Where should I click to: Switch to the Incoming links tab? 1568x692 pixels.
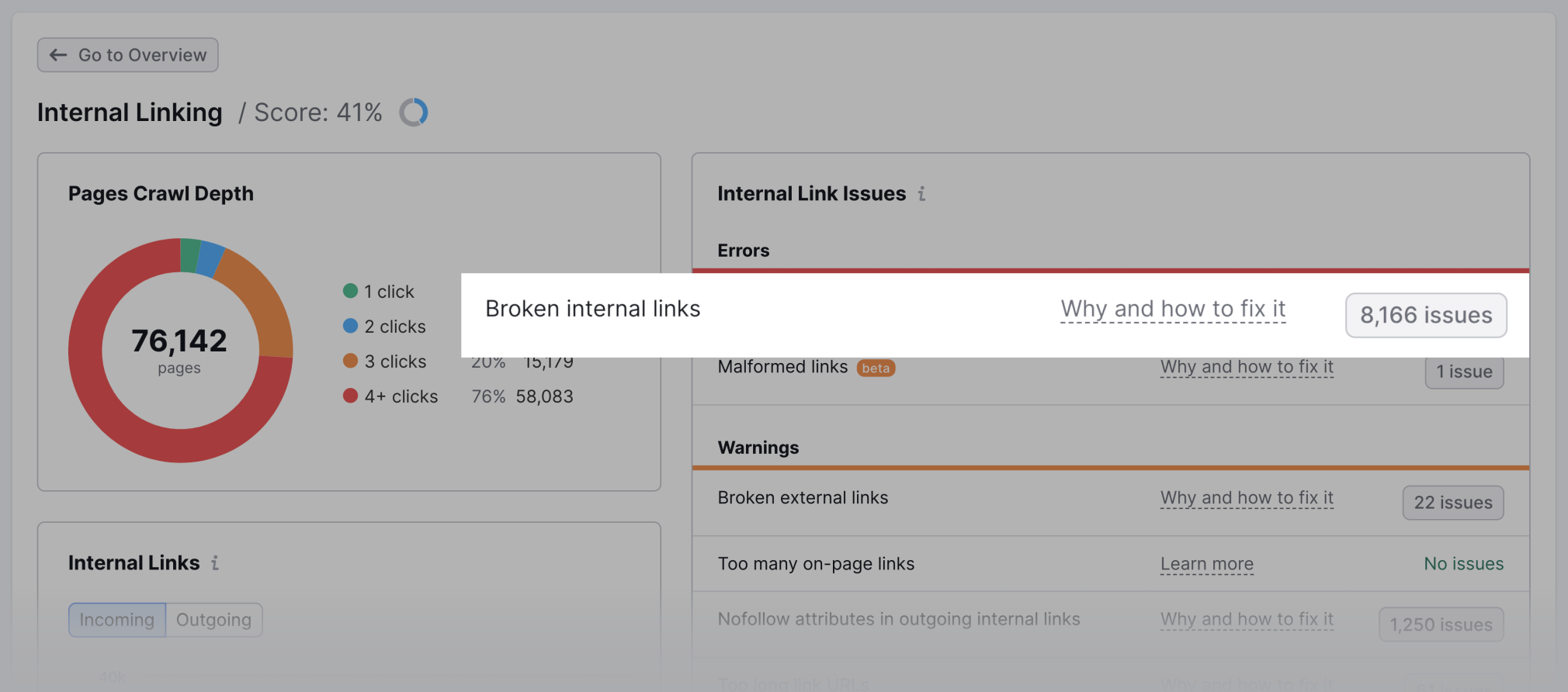117,620
